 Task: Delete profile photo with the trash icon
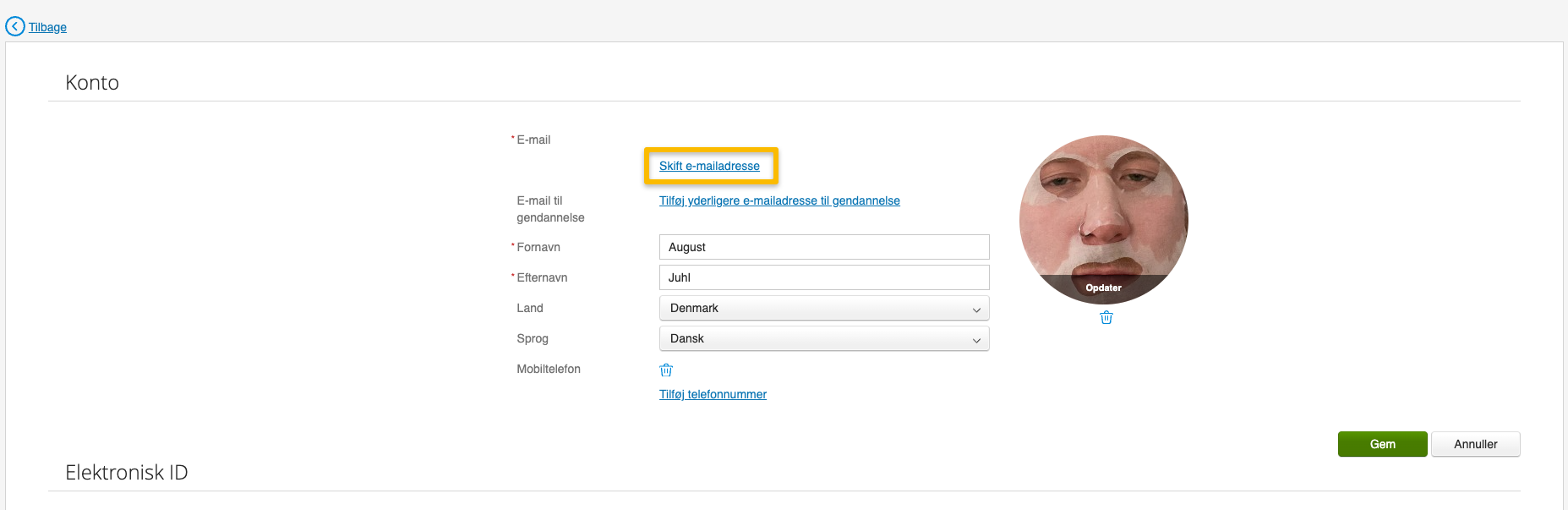(x=1106, y=318)
